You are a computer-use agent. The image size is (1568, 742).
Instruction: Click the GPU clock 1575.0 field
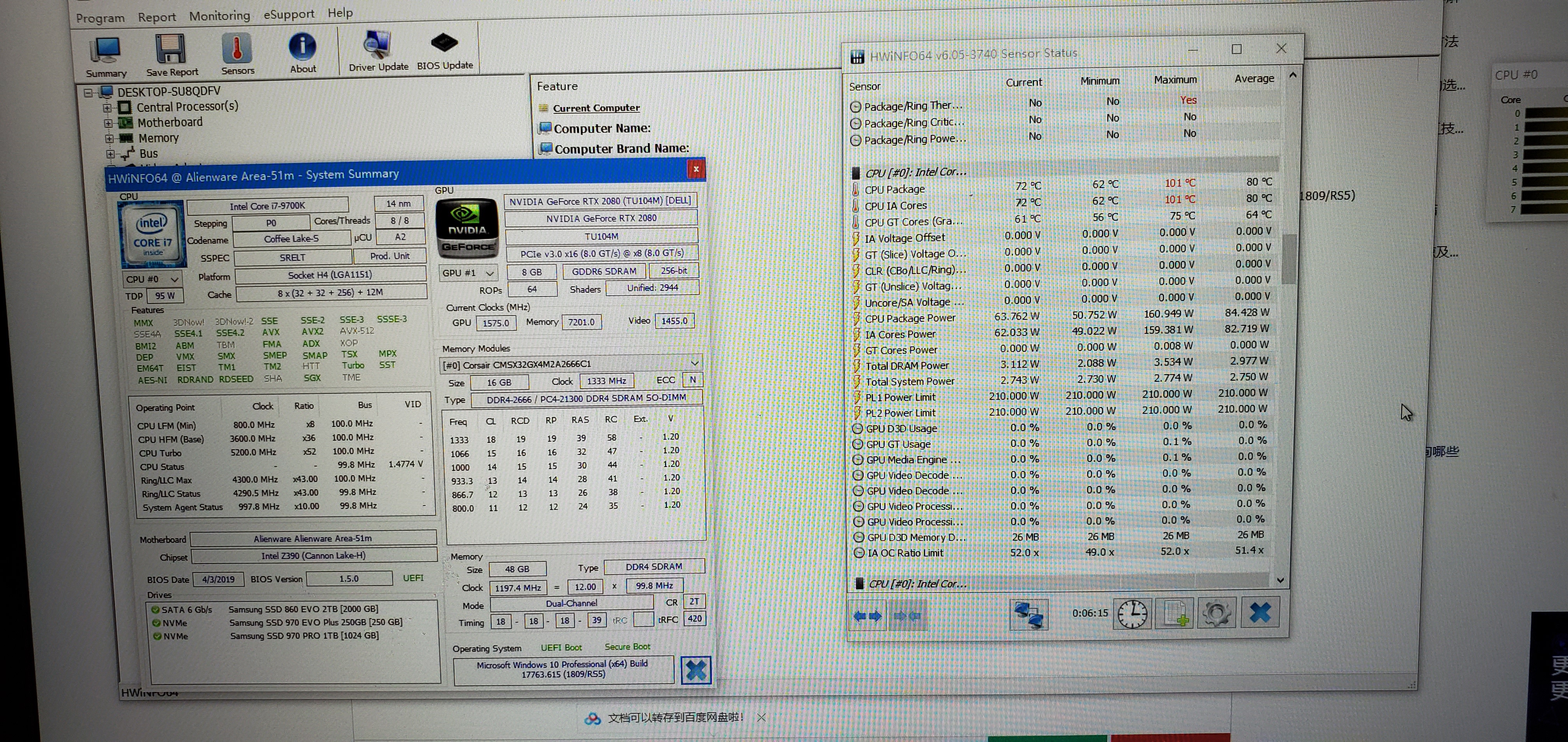point(495,323)
